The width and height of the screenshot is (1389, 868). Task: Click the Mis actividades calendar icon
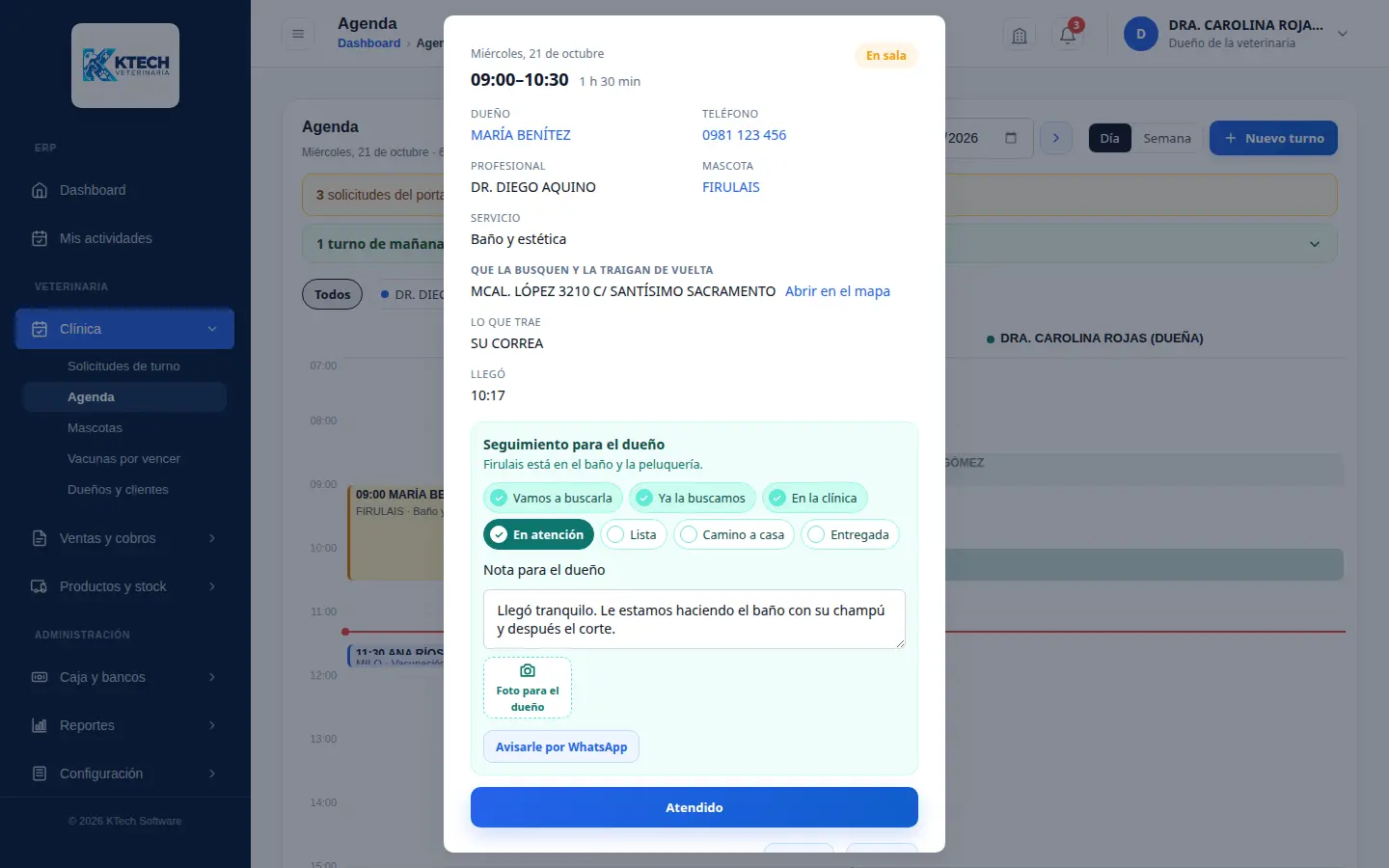[x=40, y=238]
